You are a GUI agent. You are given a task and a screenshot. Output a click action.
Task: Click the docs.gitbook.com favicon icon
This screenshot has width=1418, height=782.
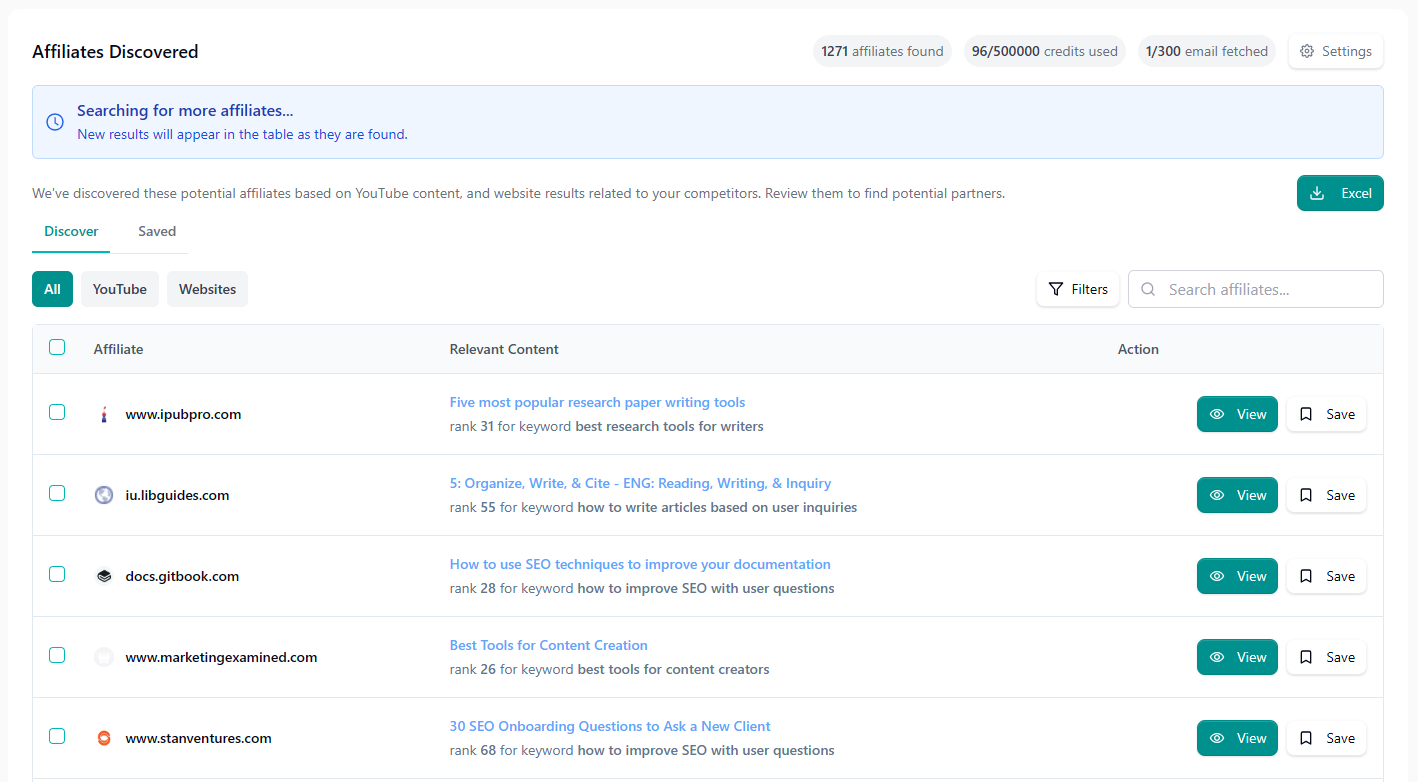(x=104, y=576)
